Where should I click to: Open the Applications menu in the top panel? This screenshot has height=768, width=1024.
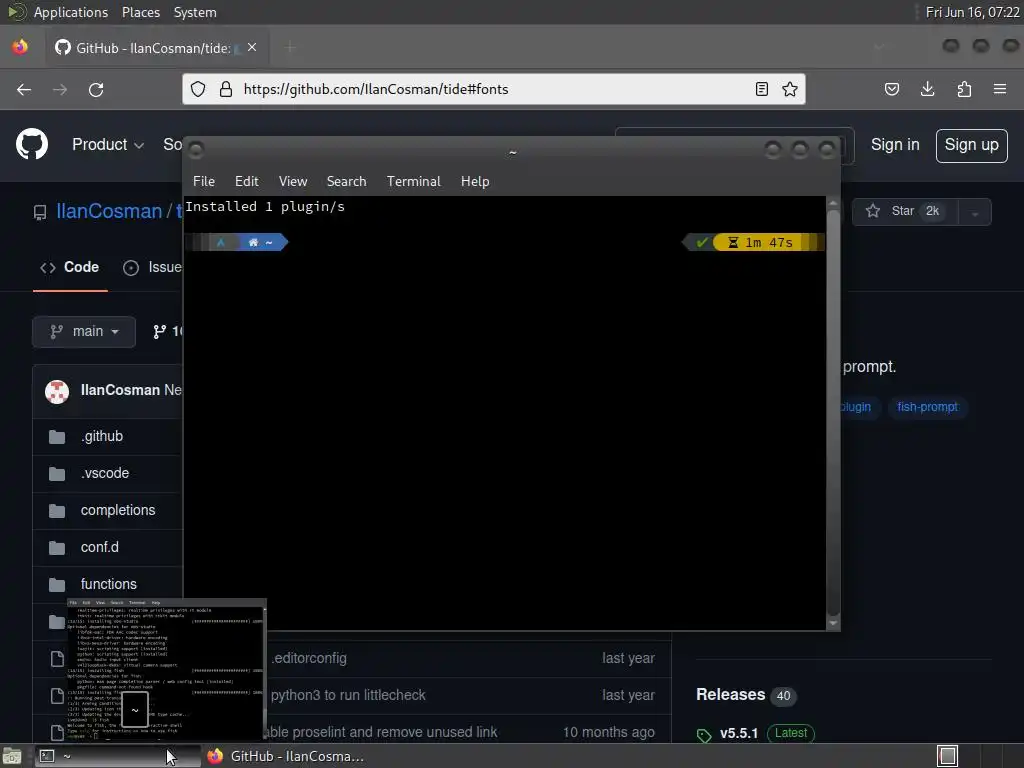[71, 12]
